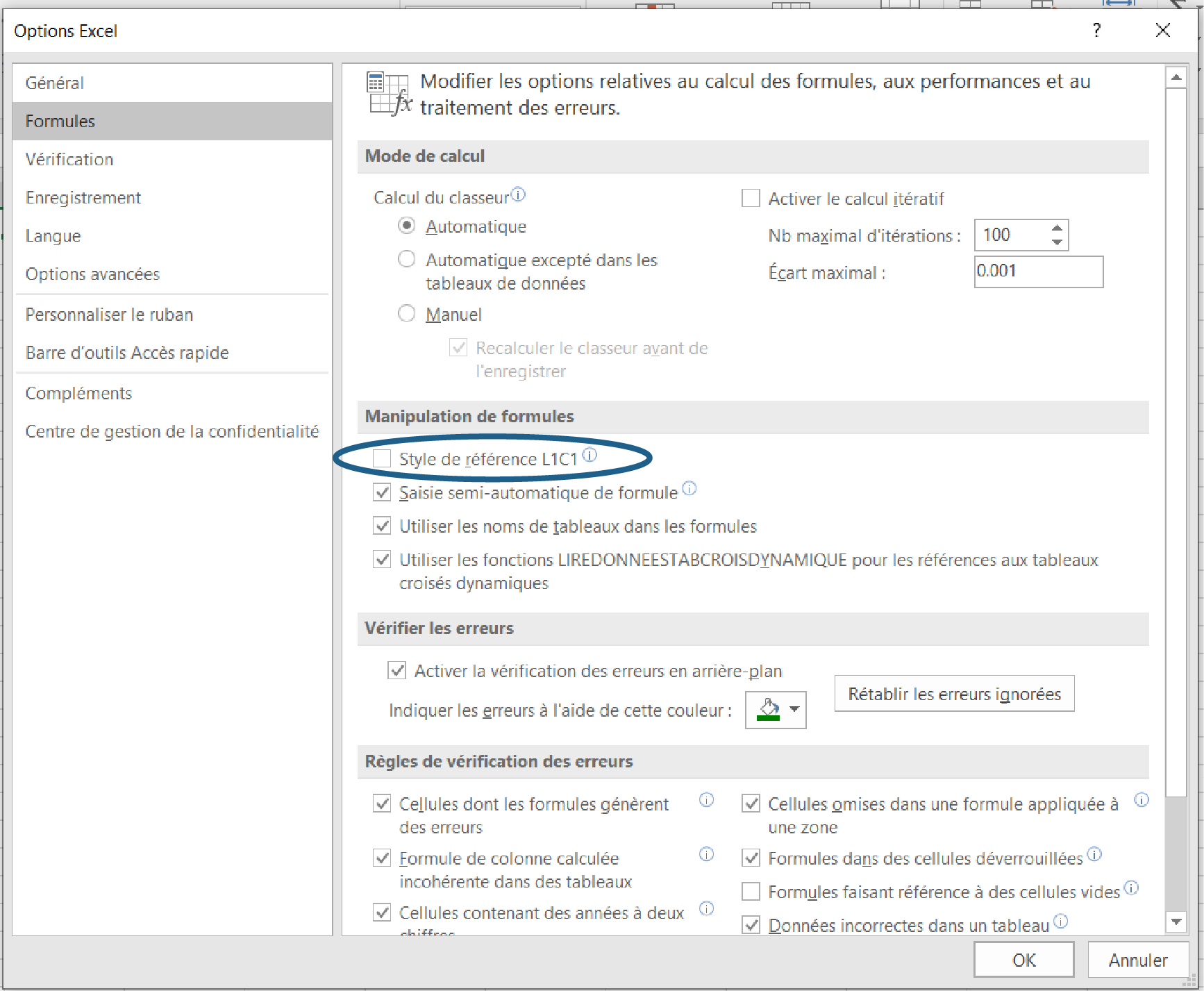The width and height of the screenshot is (1204, 991).
Task: Click info icon beside Saisie semi-automatique de formule
Action: tap(689, 489)
